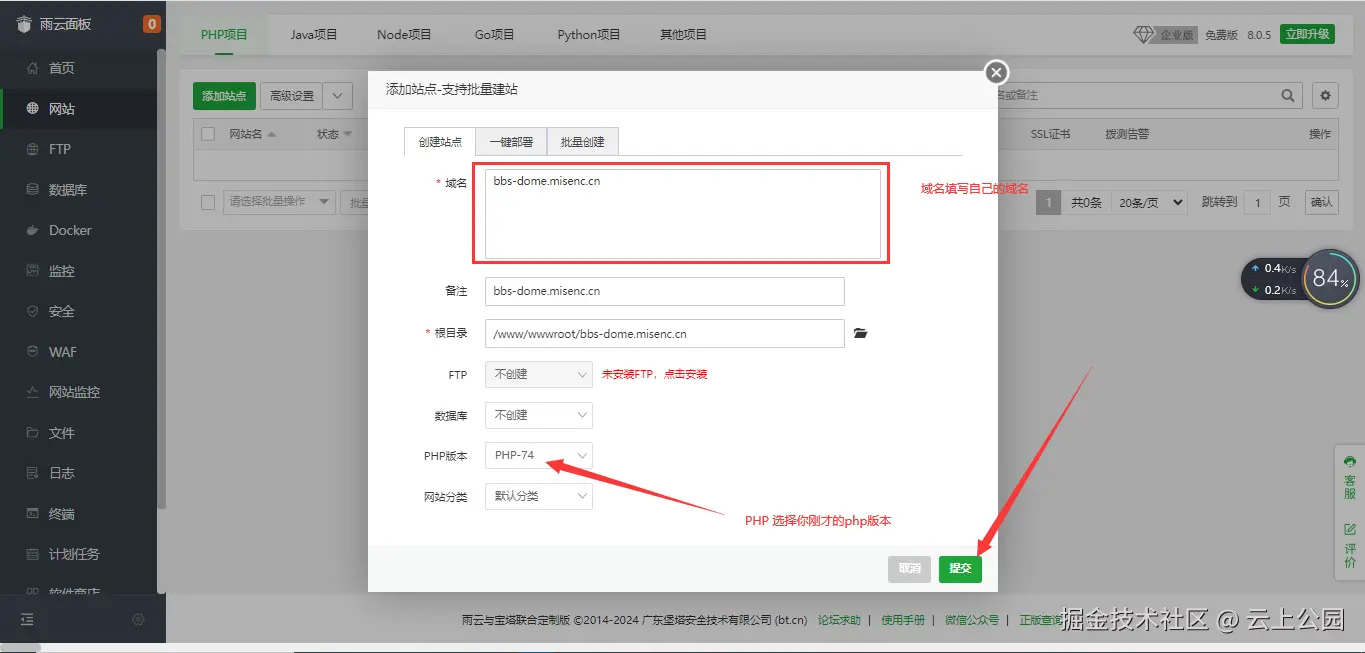Screen dimensions: 1365x653
Task: Click the orange notification badge 0
Action: [152, 24]
